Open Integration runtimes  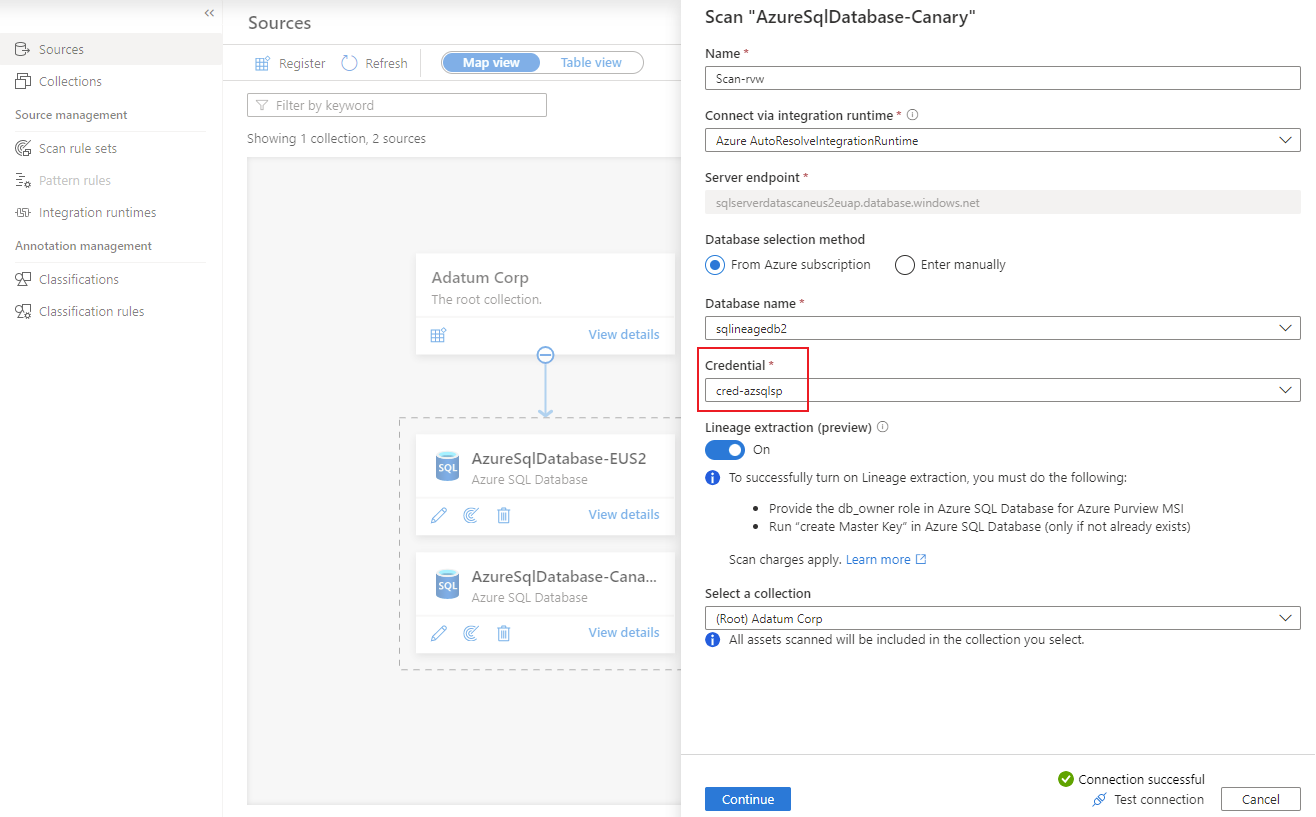click(95, 212)
